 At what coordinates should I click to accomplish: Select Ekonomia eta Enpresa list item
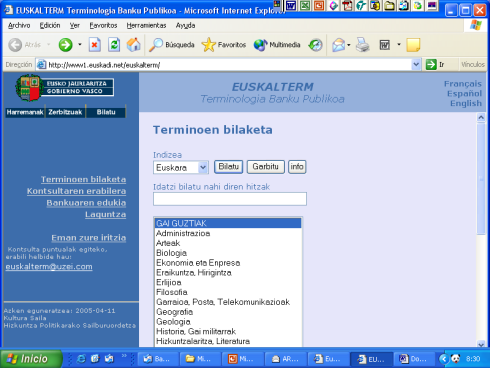click(228, 263)
